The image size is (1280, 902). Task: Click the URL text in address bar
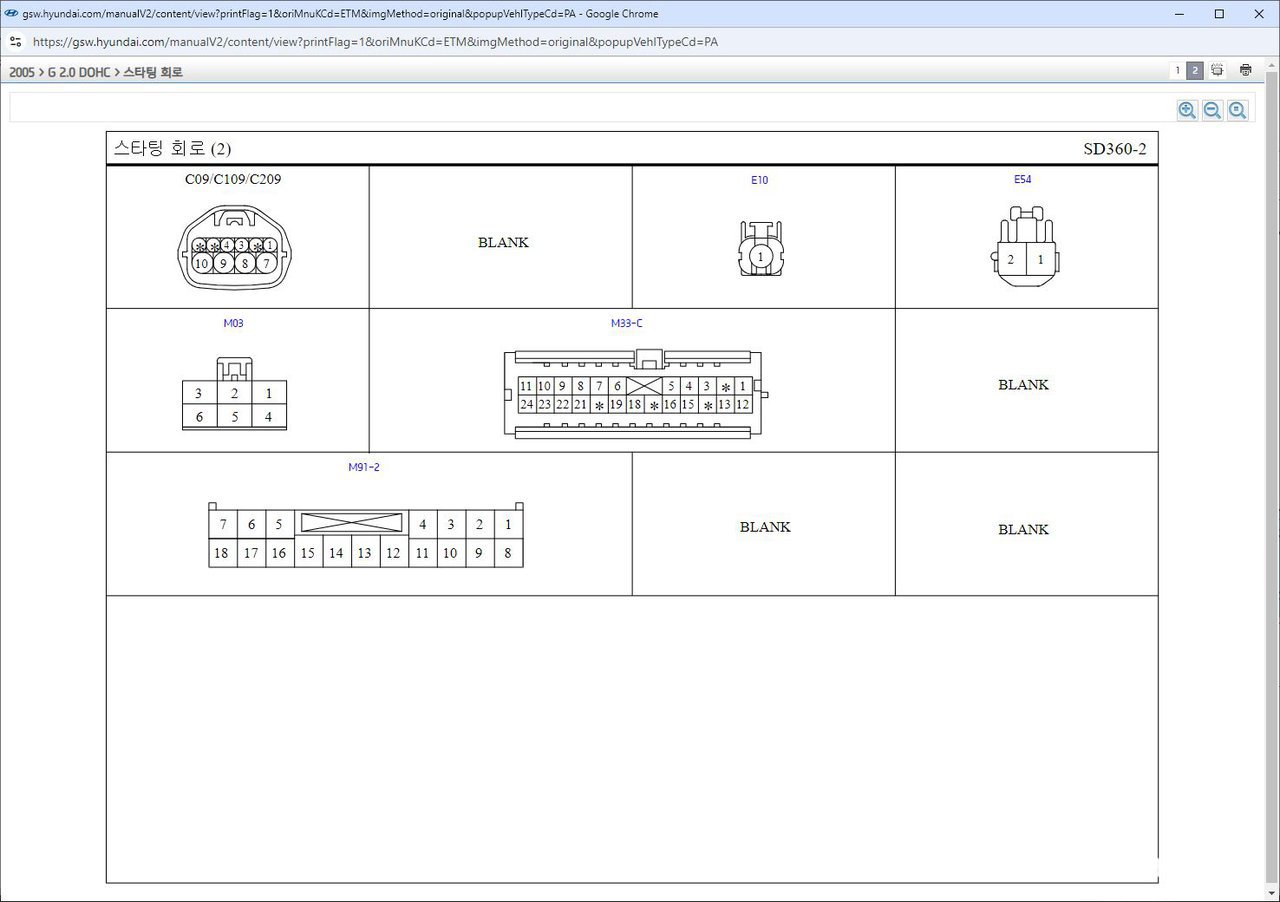pos(375,42)
